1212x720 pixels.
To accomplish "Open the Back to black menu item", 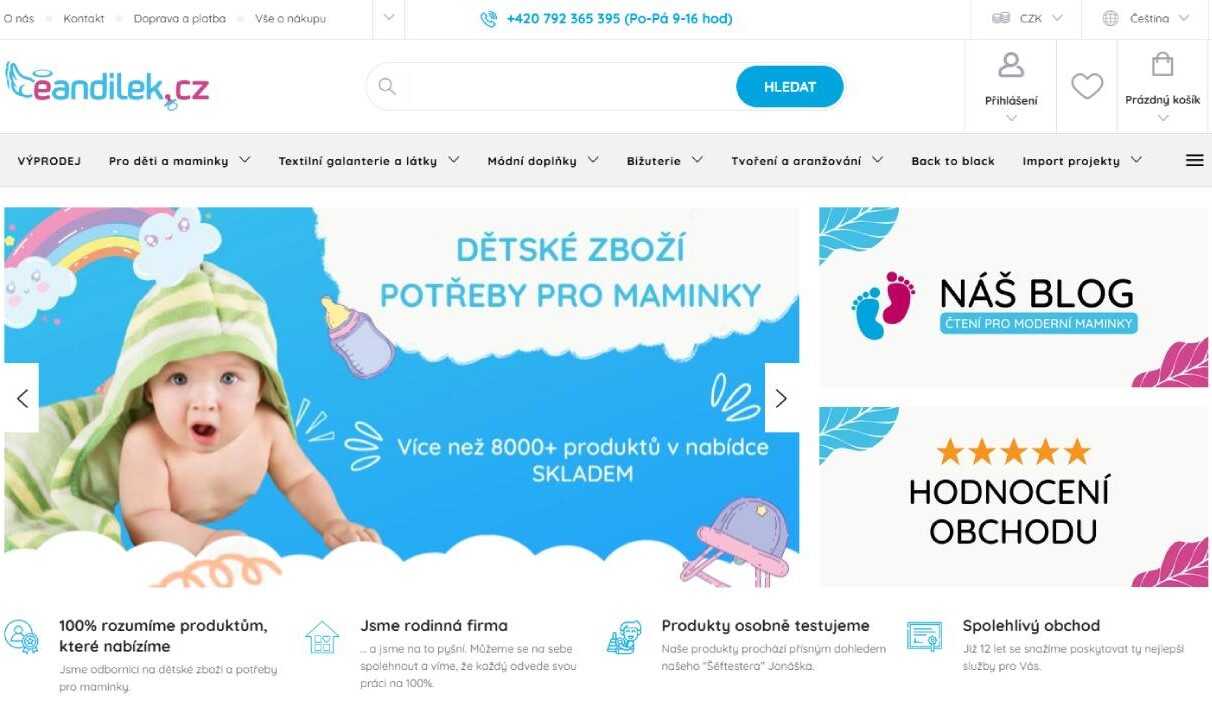I will (x=953, y=160).
